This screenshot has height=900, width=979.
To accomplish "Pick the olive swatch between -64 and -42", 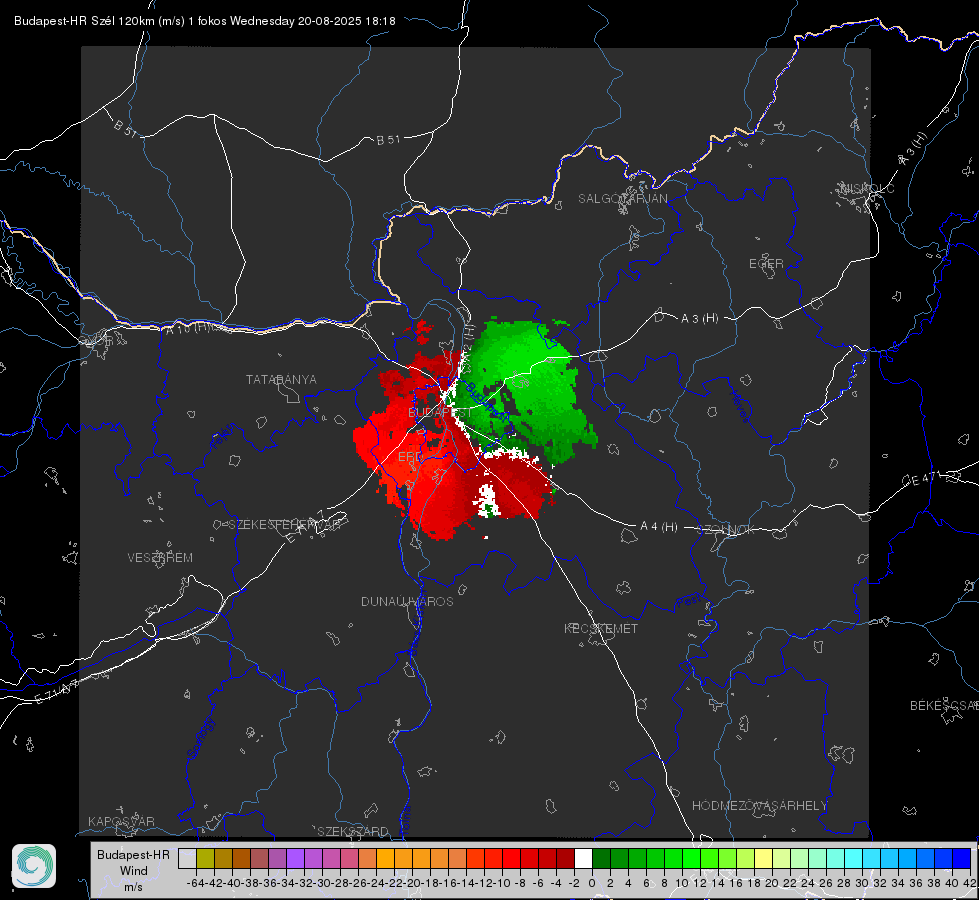I will [205, 858].
